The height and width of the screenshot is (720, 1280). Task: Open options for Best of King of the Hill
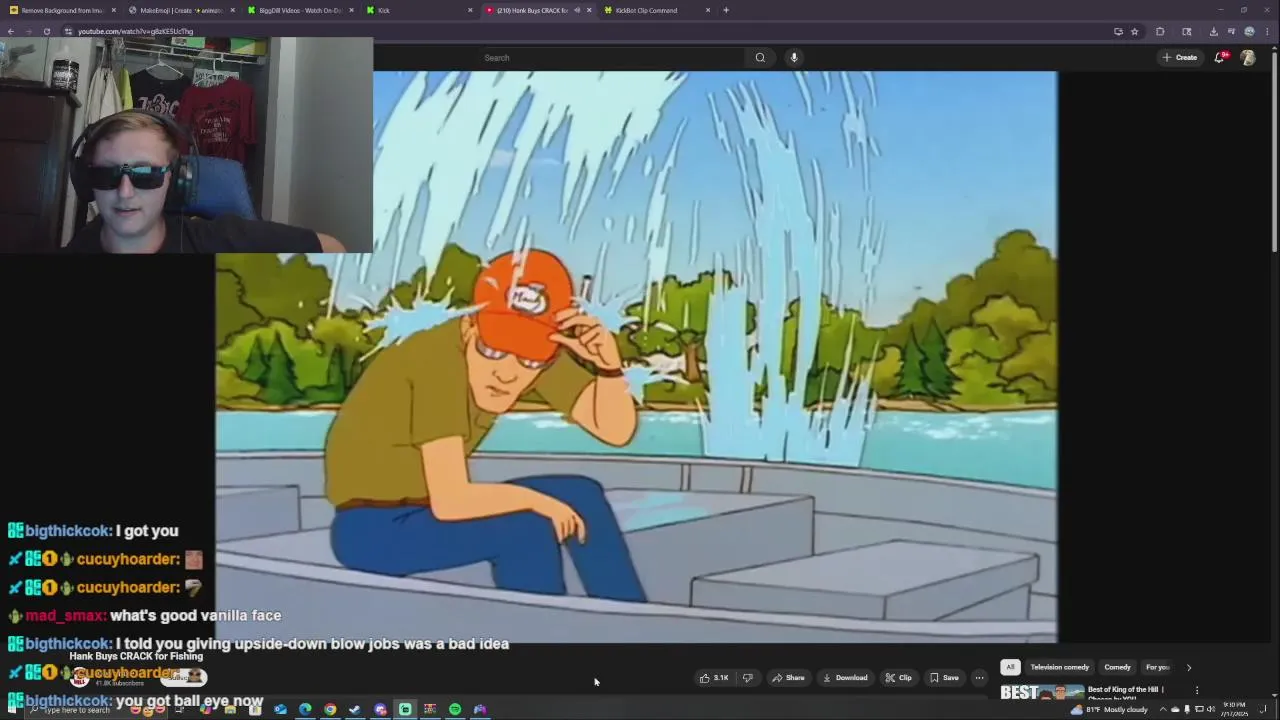coord(1197,690)
